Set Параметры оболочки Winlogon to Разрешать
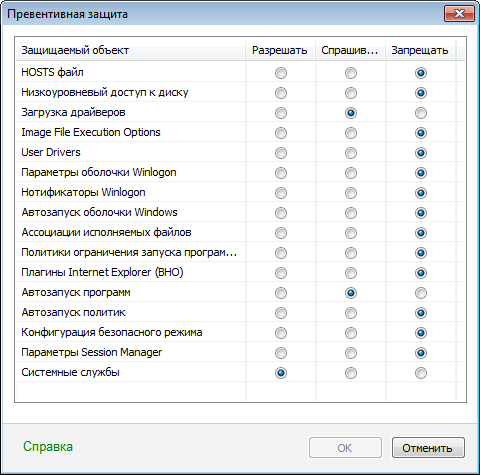Image resolution: width=480 pixels, height=475 pixels. 281,173
